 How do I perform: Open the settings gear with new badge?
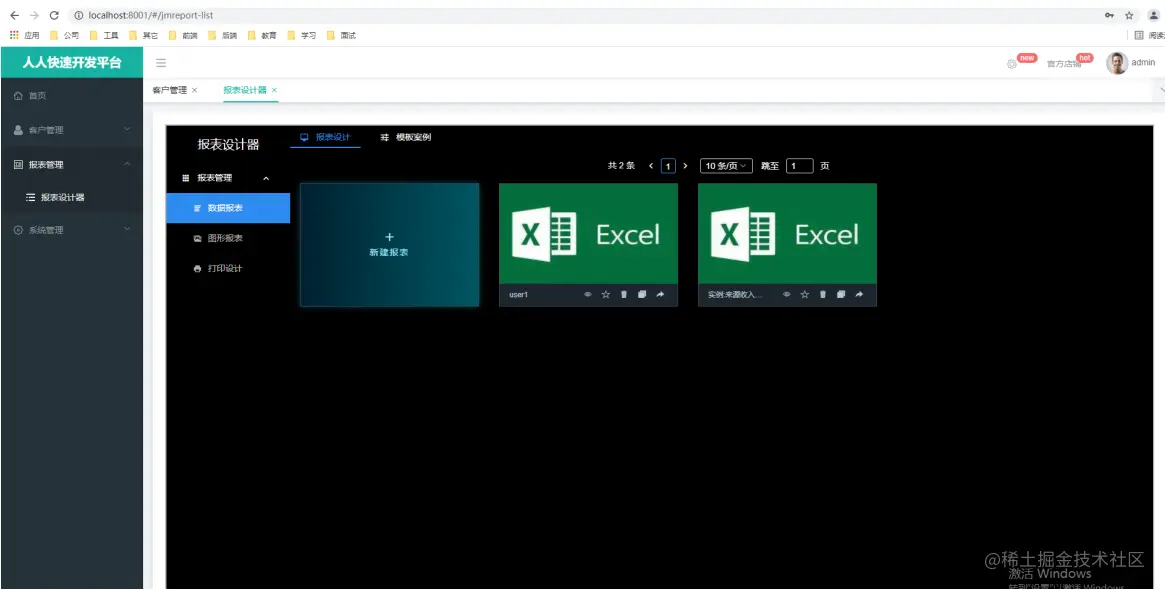pos(1011,64)
